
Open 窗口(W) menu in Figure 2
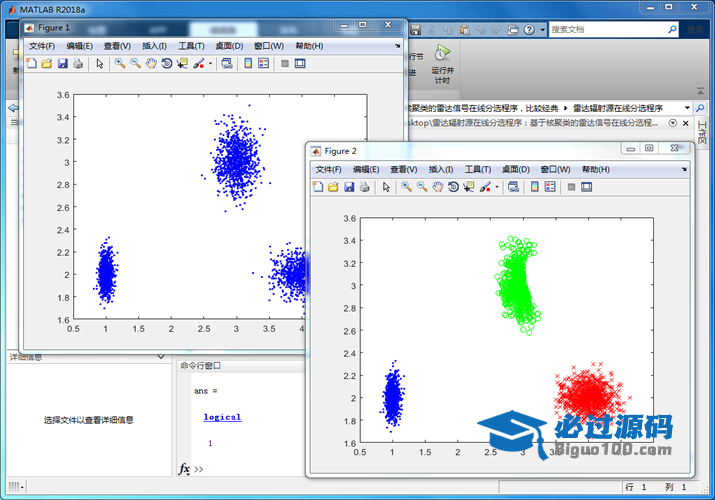(x=555, y=170)
